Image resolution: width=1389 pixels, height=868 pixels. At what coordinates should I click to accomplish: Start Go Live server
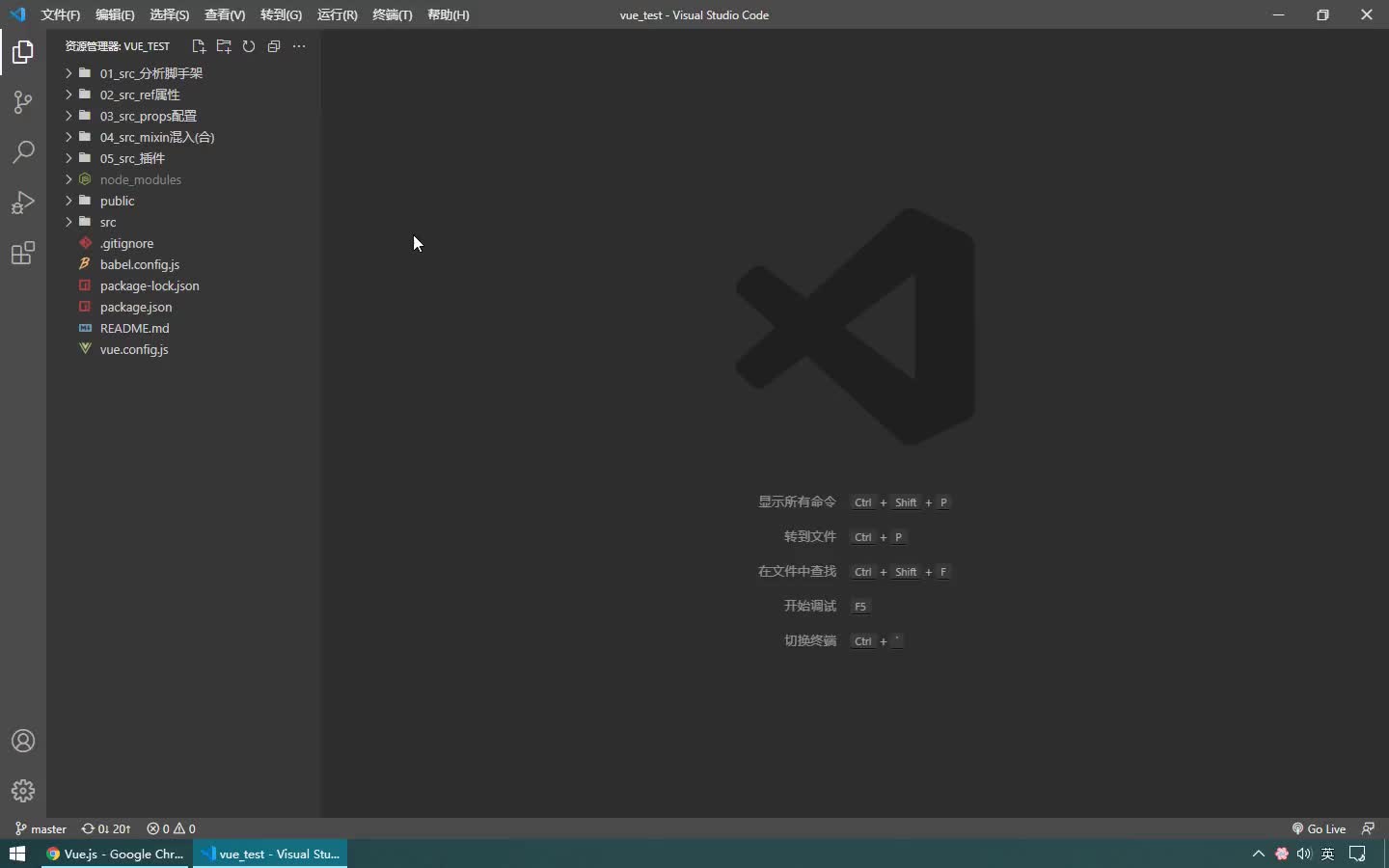click(x=1319, y=828)
